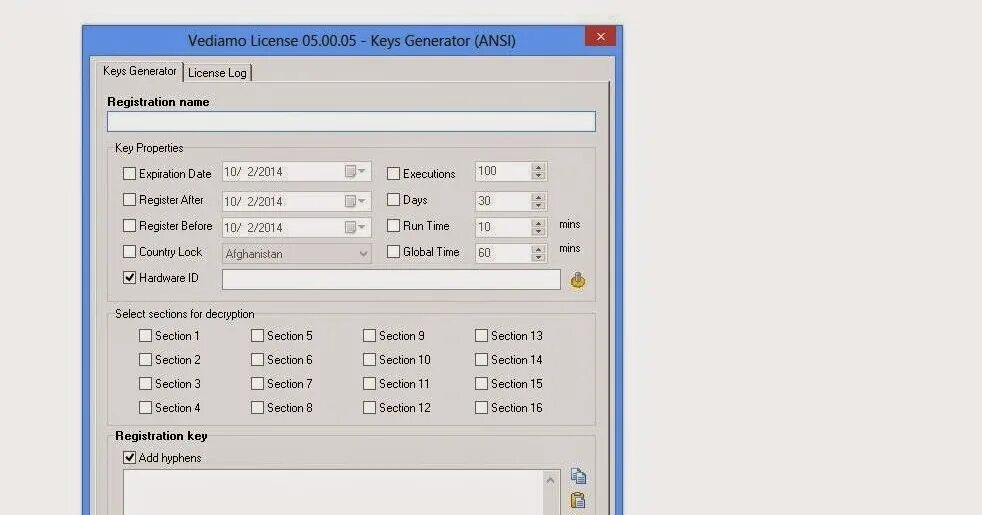Increase the Run Time minutes spinner

pos(539,223)
